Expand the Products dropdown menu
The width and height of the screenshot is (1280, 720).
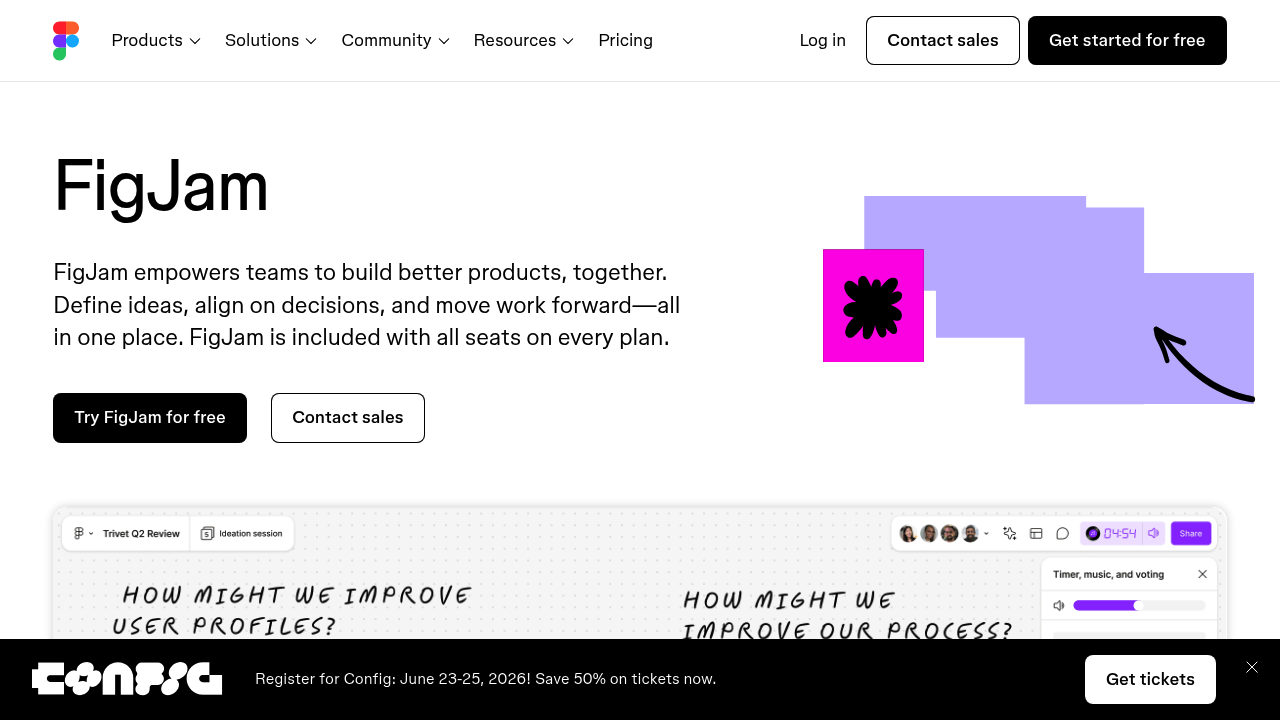(x=156, y=41)
